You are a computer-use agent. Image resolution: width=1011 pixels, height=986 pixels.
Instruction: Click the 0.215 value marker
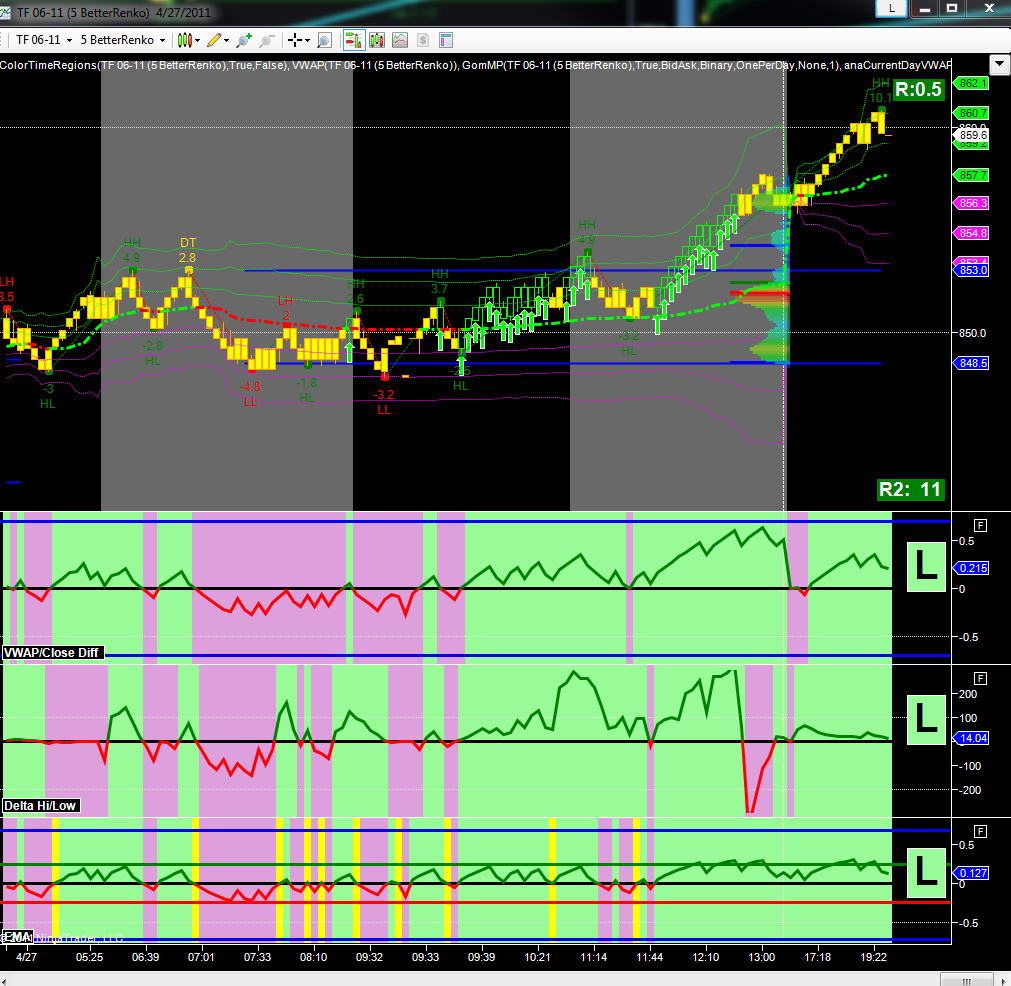tap(972, 568)
